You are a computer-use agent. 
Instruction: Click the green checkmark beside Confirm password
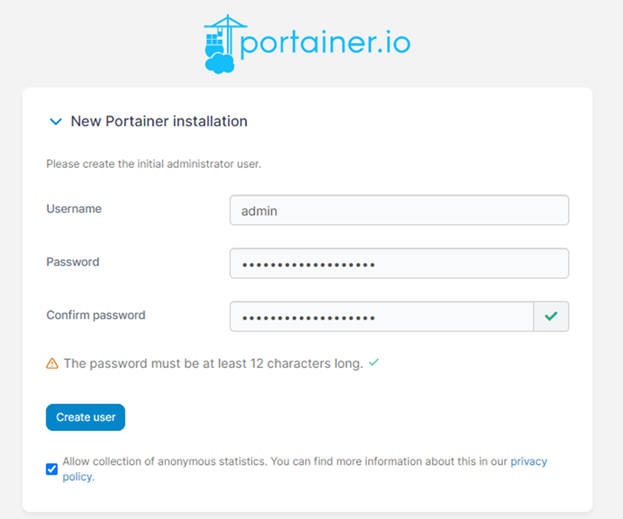tap(551, 317)
